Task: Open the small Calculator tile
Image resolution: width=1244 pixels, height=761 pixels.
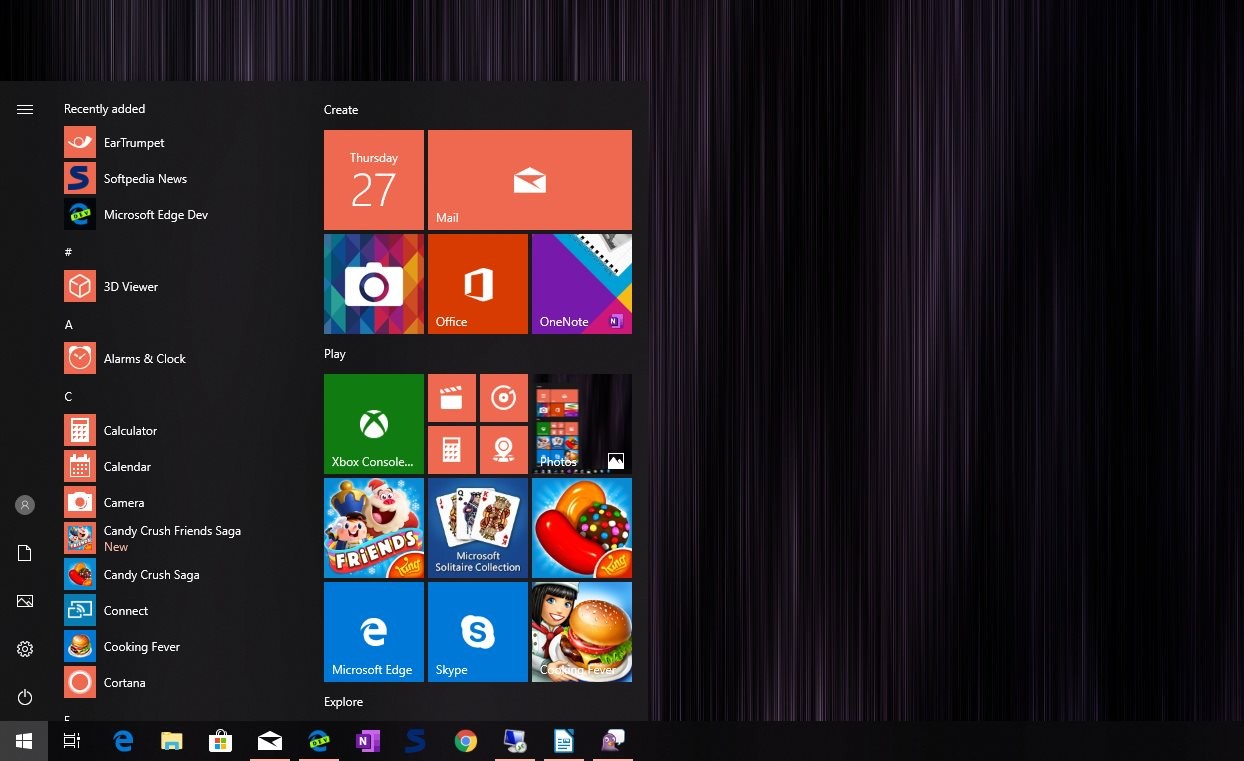Action: 452,450
